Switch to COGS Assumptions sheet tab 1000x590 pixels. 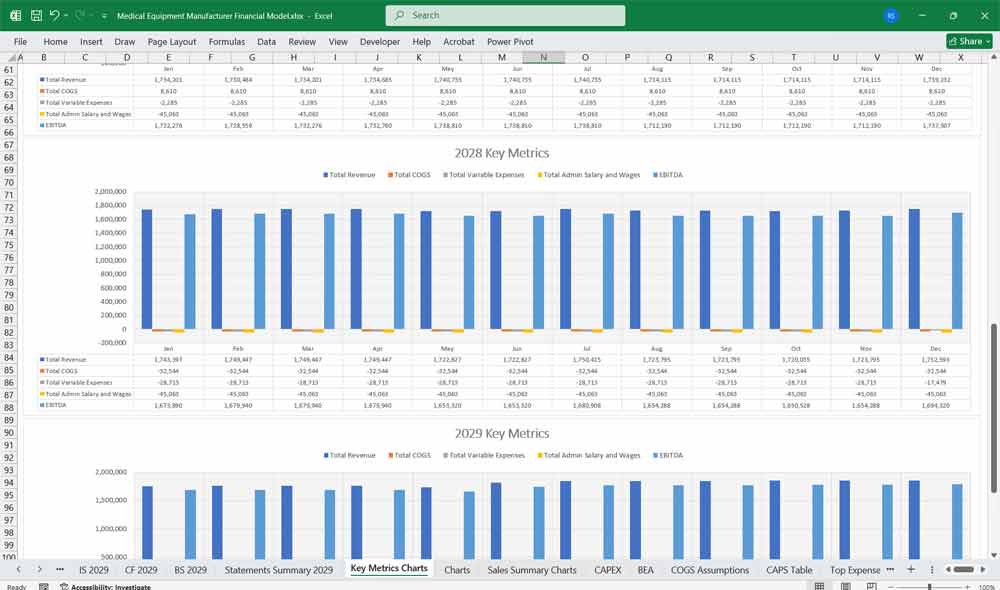click(709, 570)
